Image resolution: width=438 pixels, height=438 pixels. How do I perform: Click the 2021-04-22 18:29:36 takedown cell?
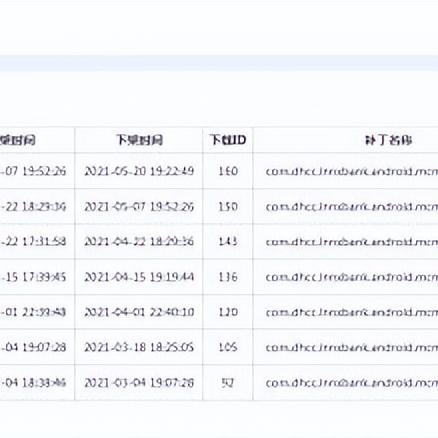(x=139, y=241)
